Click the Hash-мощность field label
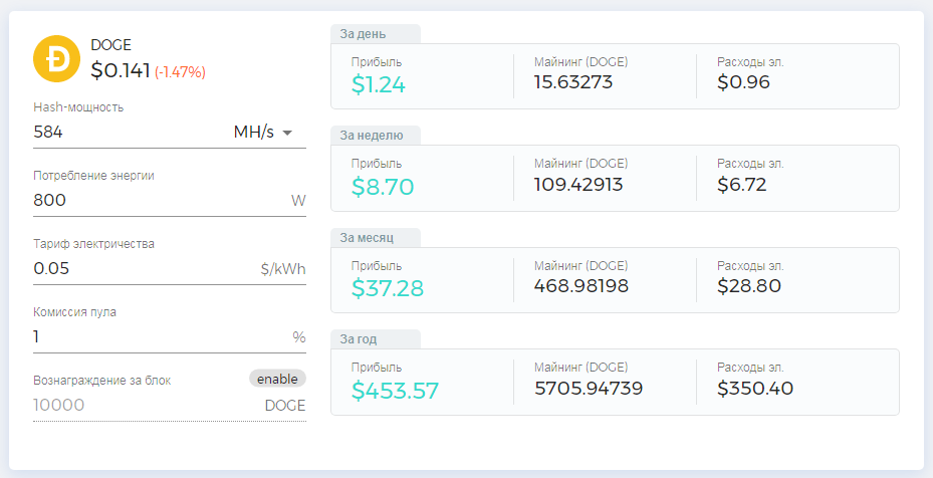The height and width of the screenshot is (478, 933). click(x=79, y=108)
